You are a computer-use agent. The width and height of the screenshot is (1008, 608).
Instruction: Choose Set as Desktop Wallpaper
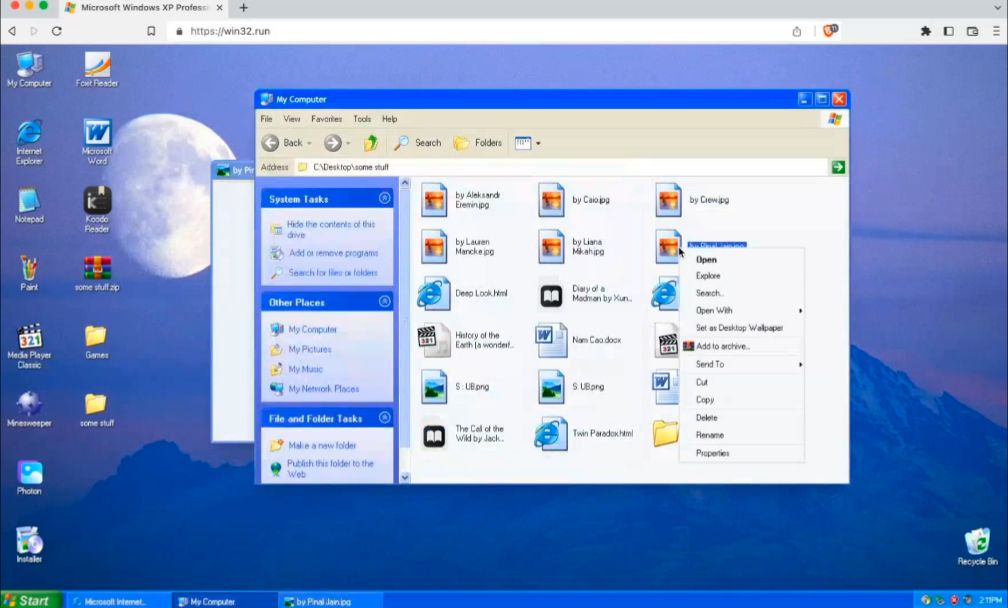(x=741, y=328)
